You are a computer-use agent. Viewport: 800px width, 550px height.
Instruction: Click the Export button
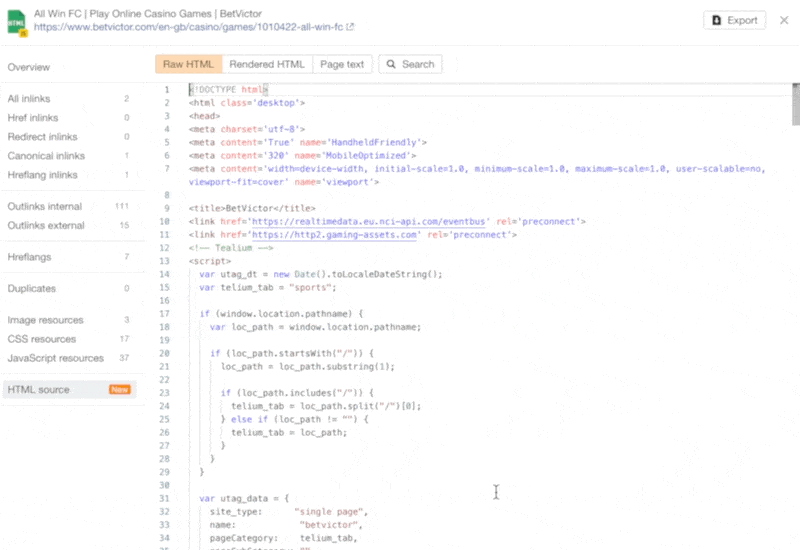735,20
